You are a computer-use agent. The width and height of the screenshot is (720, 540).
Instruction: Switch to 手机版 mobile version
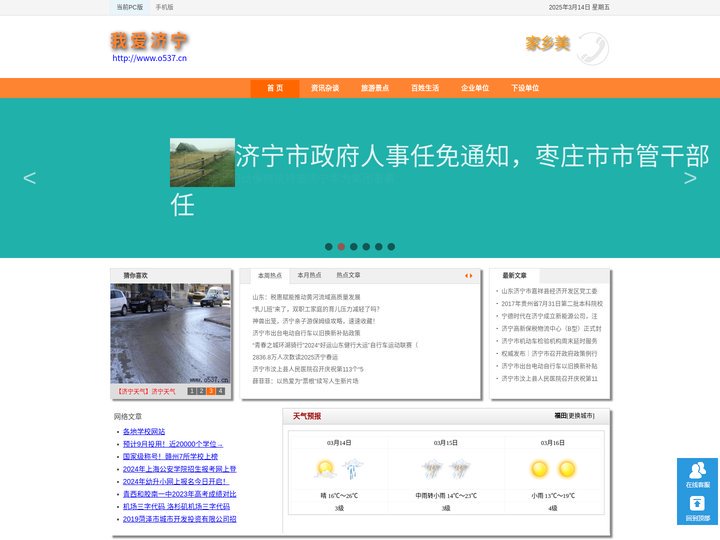tap(164, 7)
